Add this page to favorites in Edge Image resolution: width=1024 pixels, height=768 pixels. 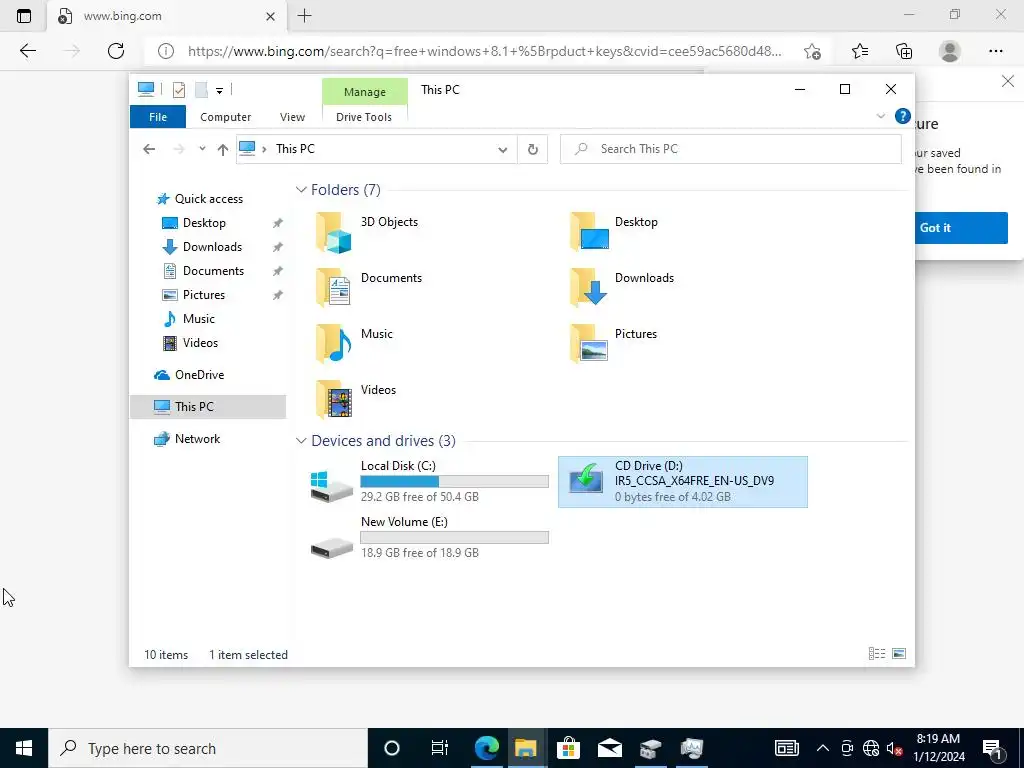coord(812,51)
